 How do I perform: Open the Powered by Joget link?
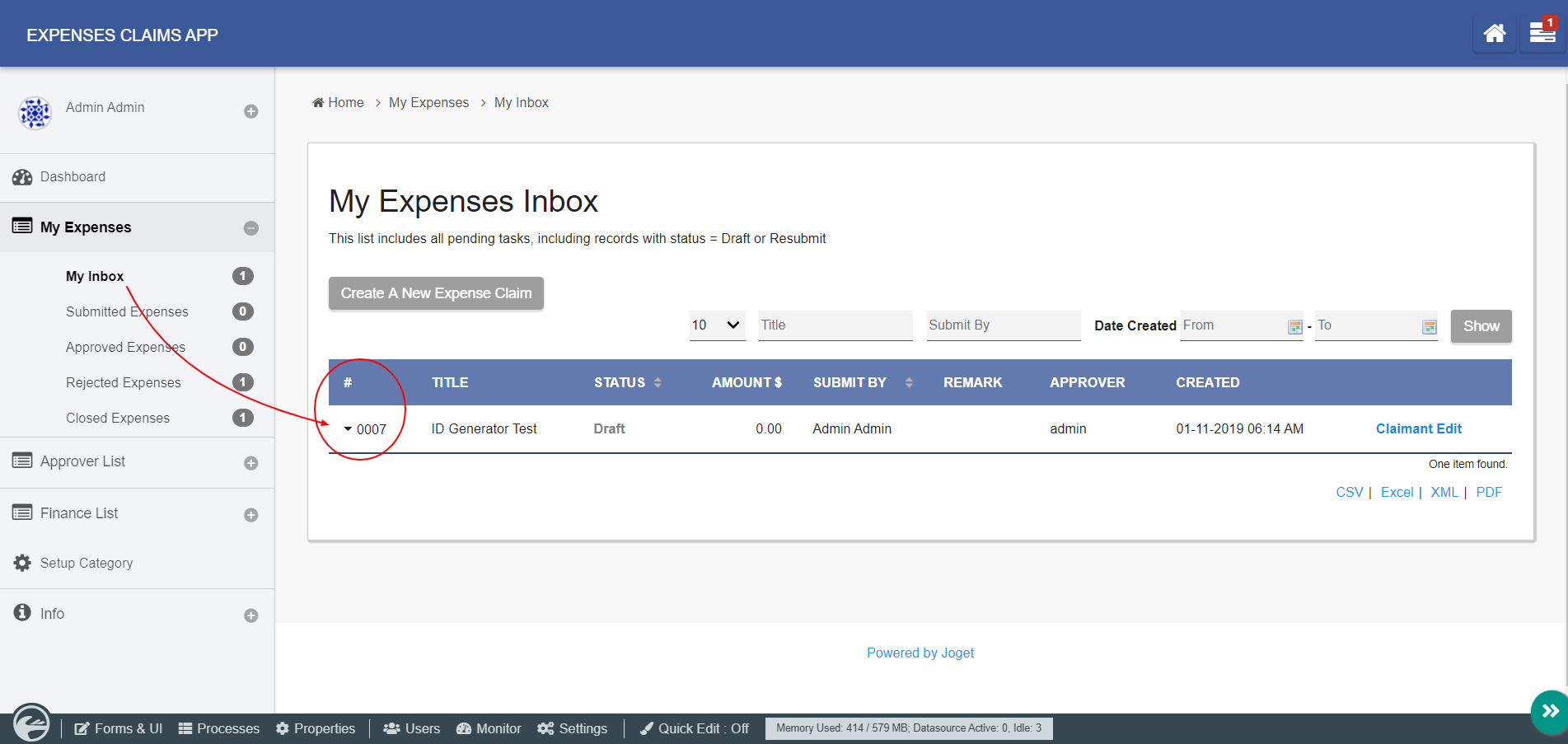coord(920,653)
